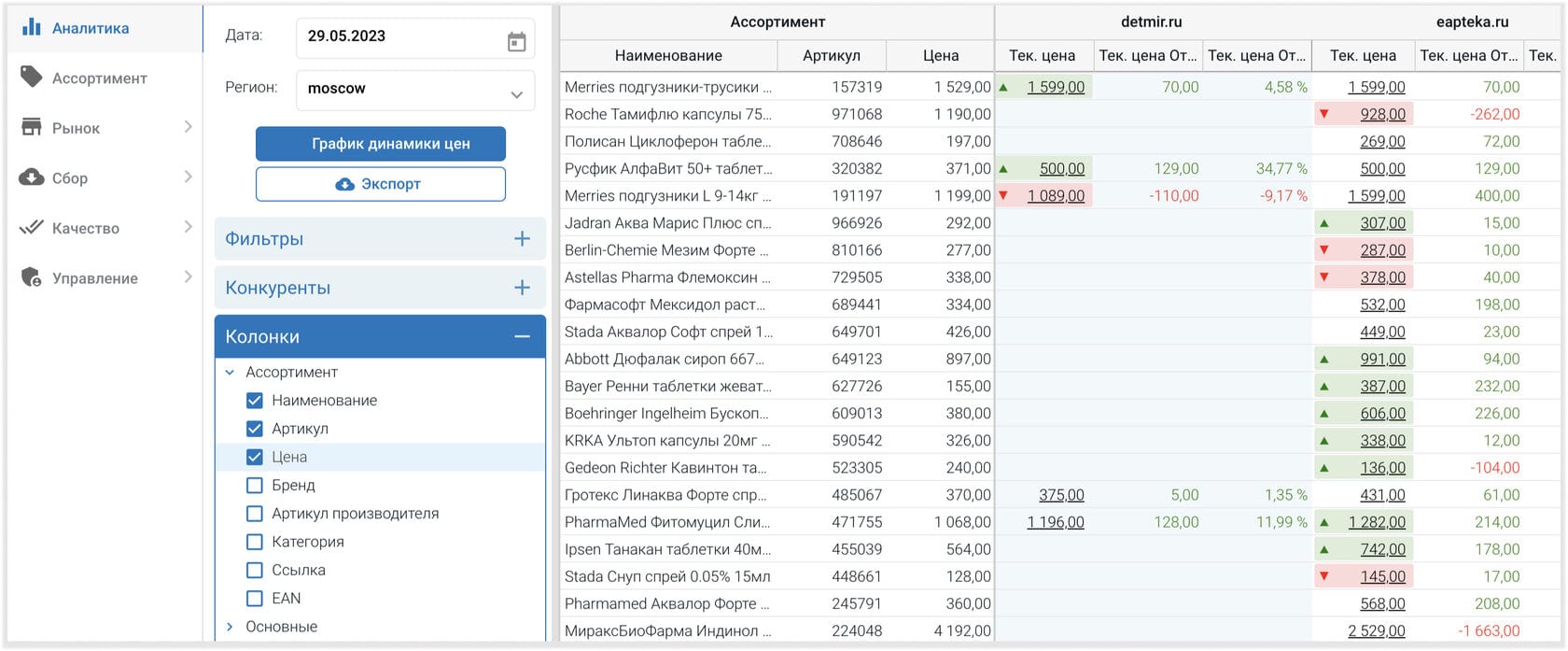This screenshot has height=651, width=1568.
Task: Click the График динамики цен button
Action: click(x=381, y=144)
